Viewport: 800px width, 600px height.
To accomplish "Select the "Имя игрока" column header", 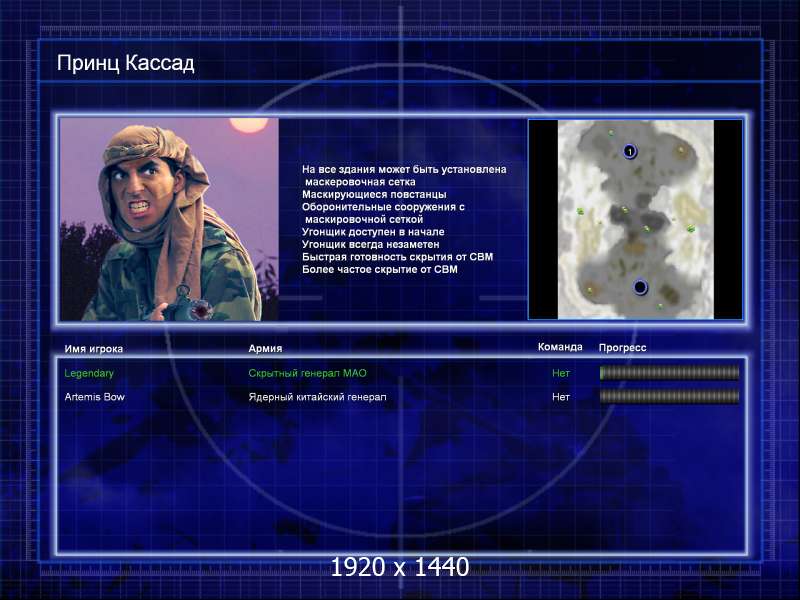I will click(94, 349).
